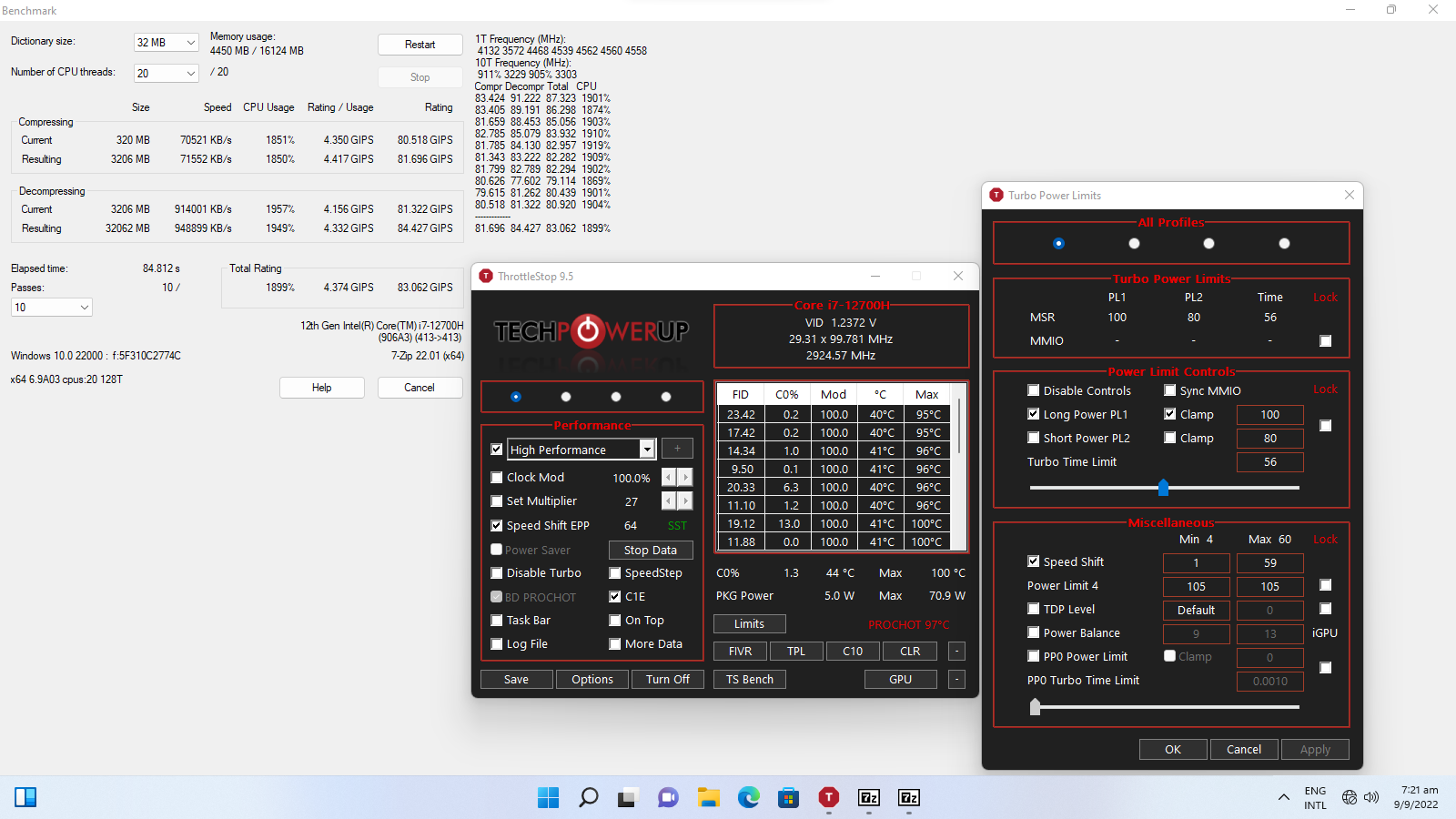Restart the 7-Zip benchmark
The height and width of the screenshot is (819, 1456).
420,45
